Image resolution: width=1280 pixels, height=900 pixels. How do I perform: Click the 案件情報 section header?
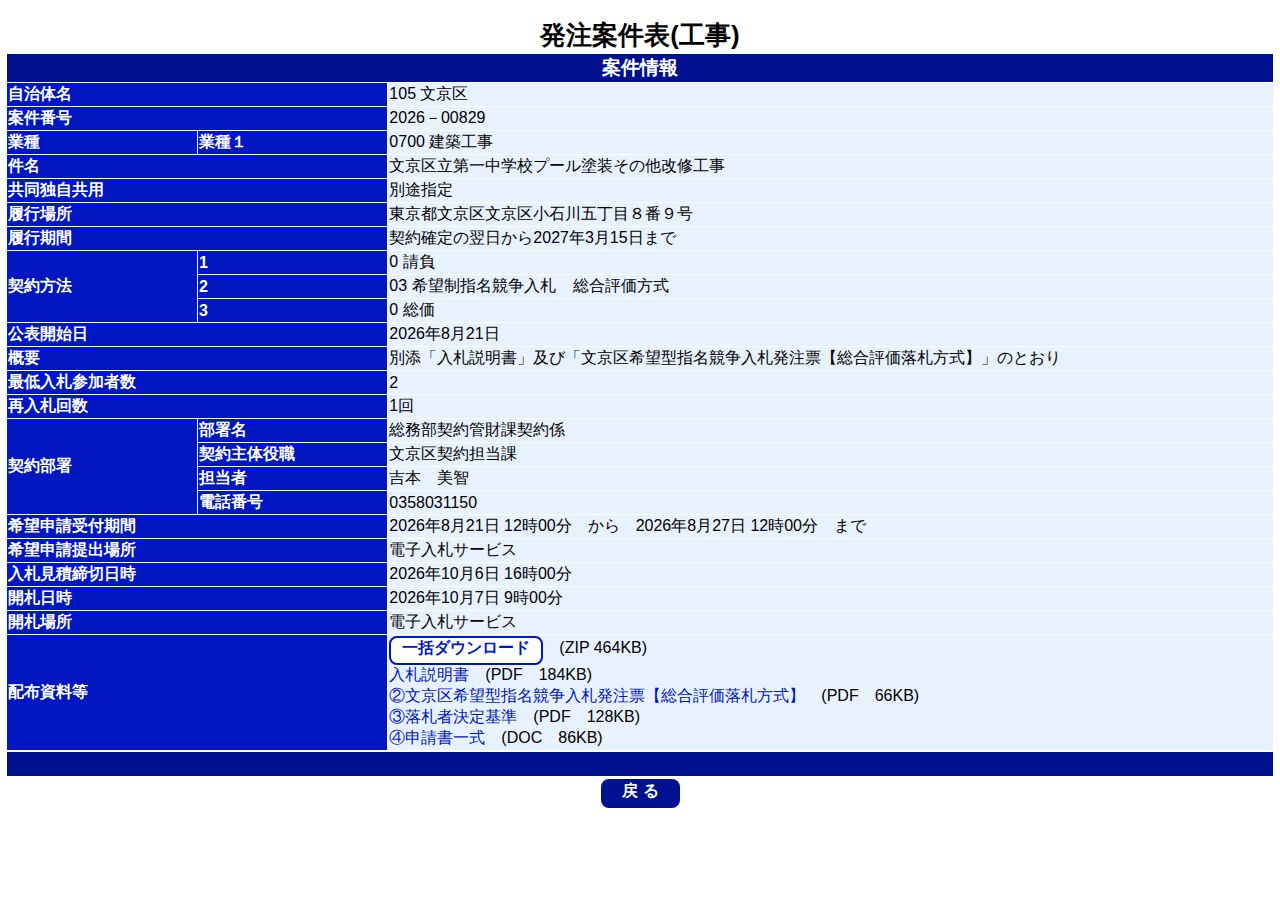[640, 68]
